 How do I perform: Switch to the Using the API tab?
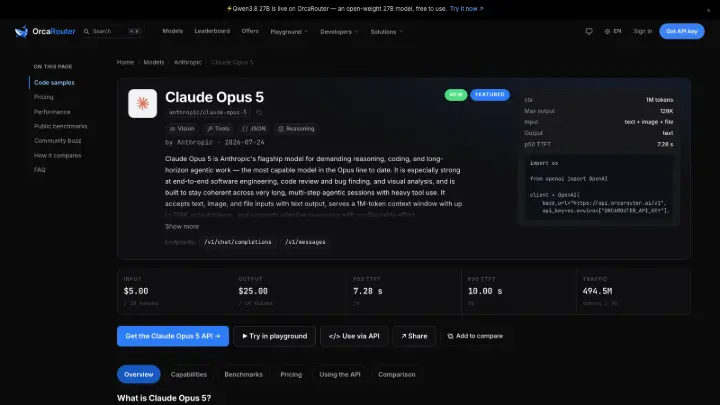click(x=340, y=374)
